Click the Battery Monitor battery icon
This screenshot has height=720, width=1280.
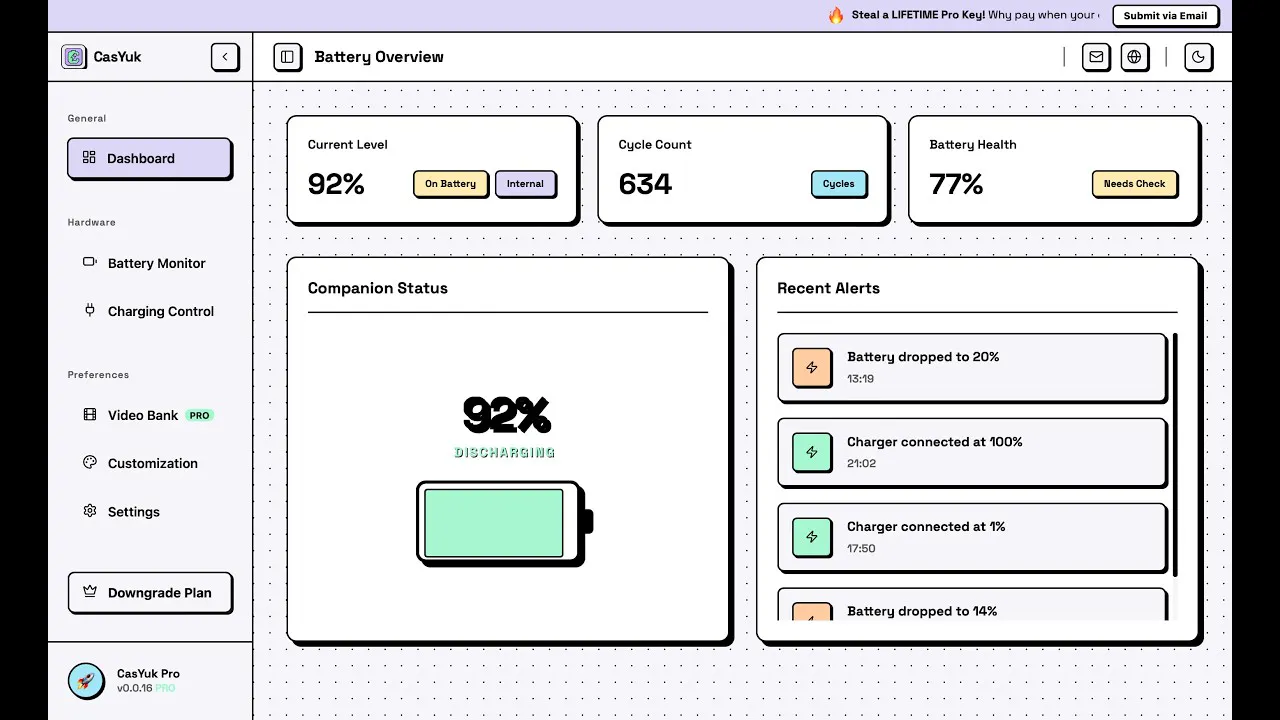pos(89,262)
